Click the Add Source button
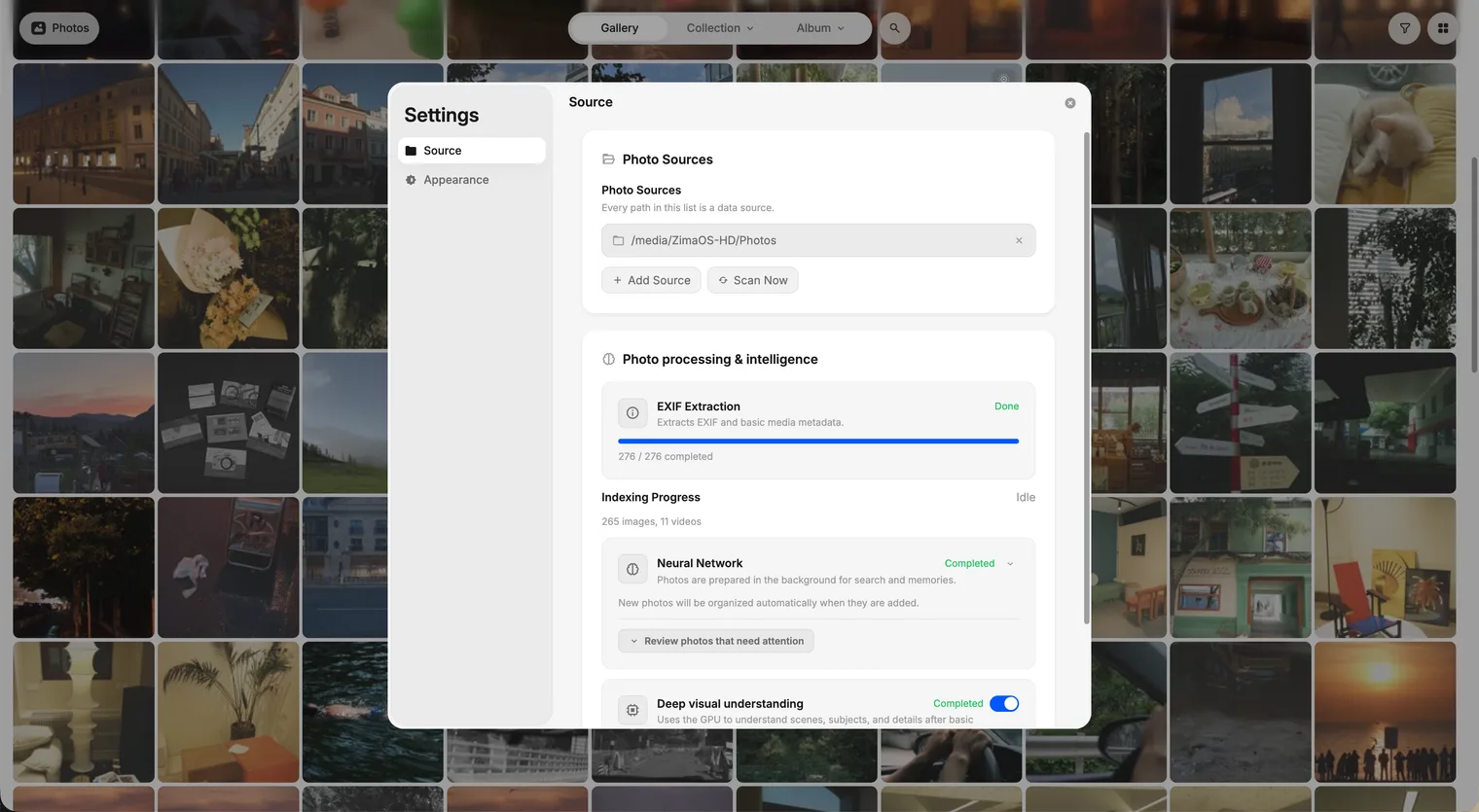1479x812 pixels. pos(651,280)
